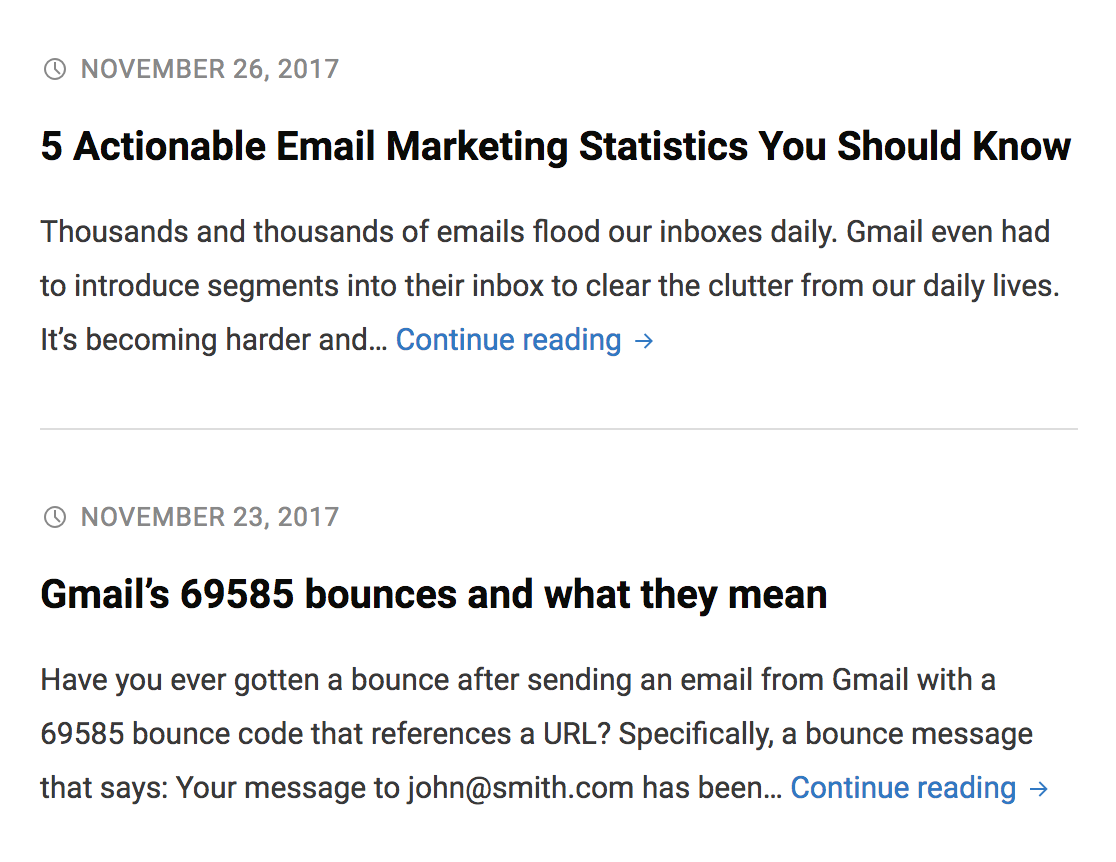1116x862 pixels.
Task: Open the November 23, 2017 date link
Action: pos(210,517)
